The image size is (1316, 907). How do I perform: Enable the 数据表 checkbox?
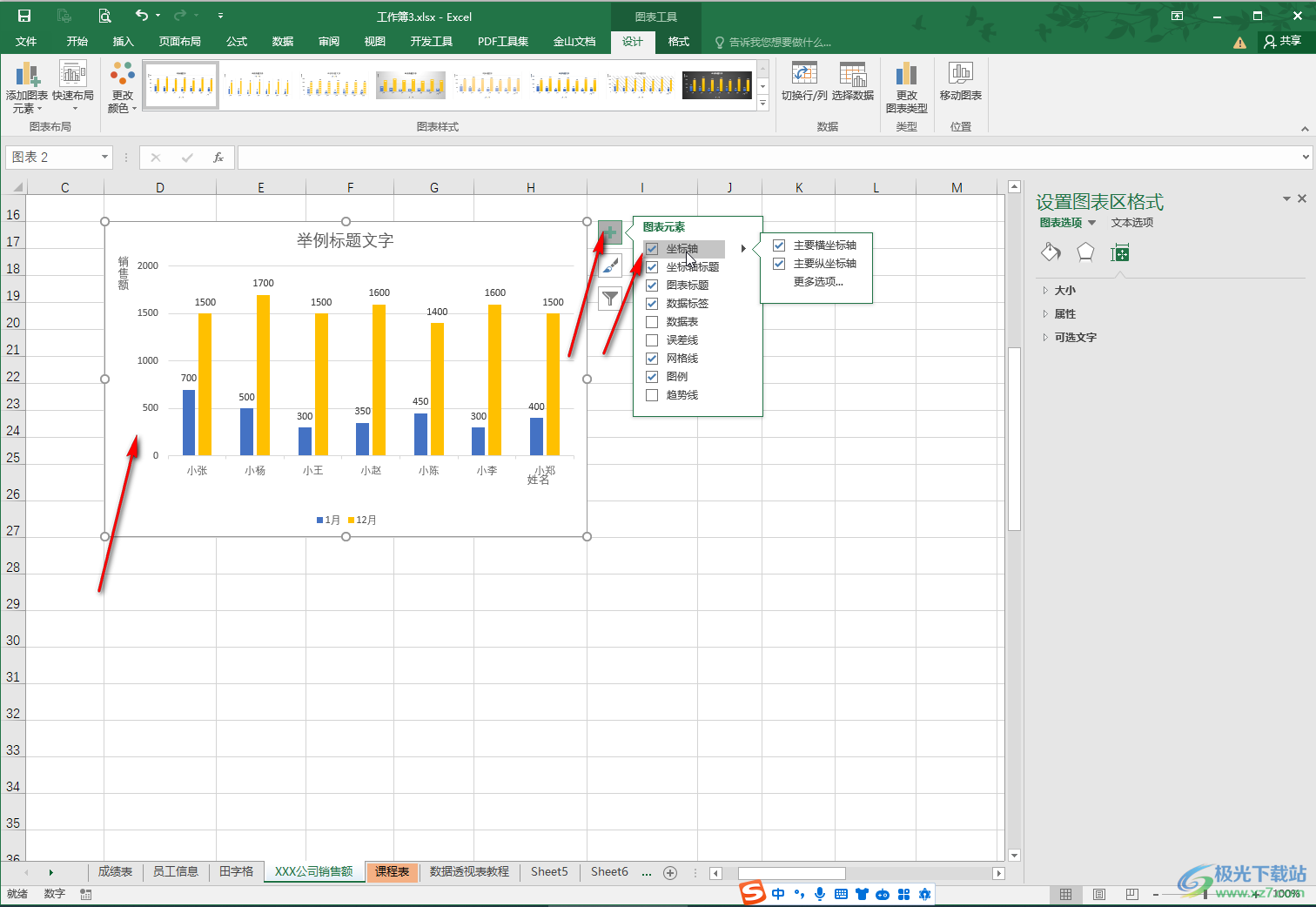[652, 322]
